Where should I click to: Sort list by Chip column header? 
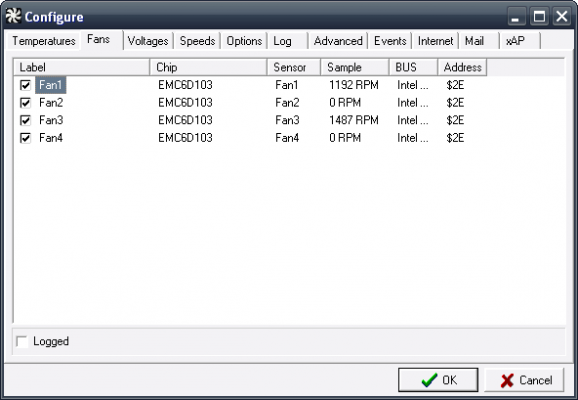point(208,67)
